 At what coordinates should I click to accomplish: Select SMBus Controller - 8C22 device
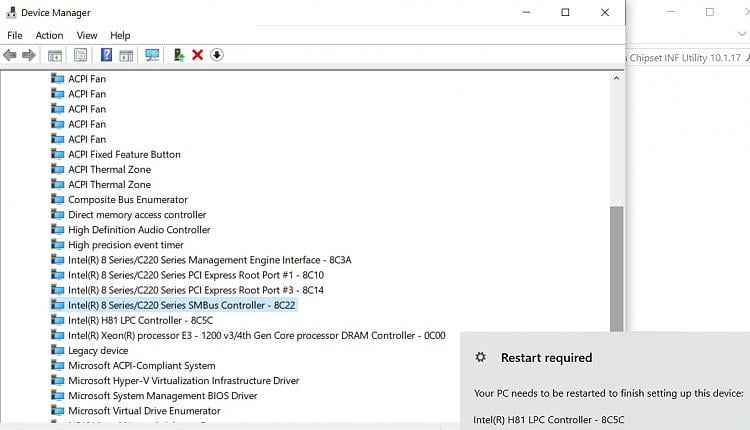[182, 305]
